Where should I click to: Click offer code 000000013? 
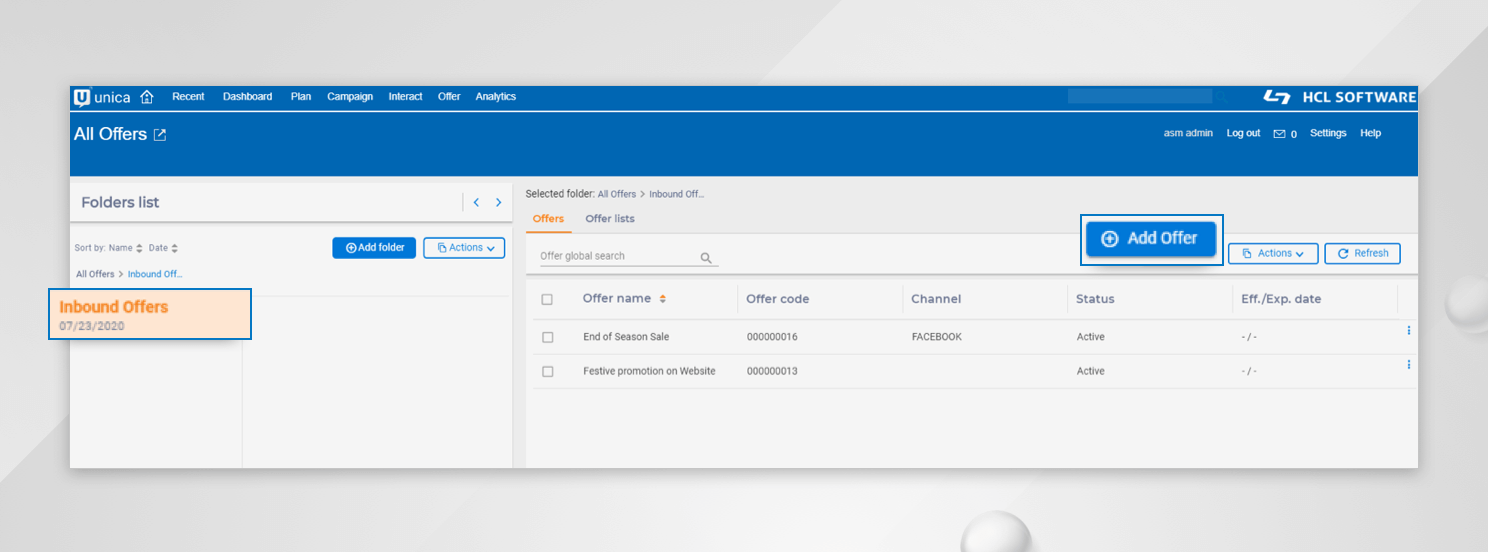tap(772, 371)
